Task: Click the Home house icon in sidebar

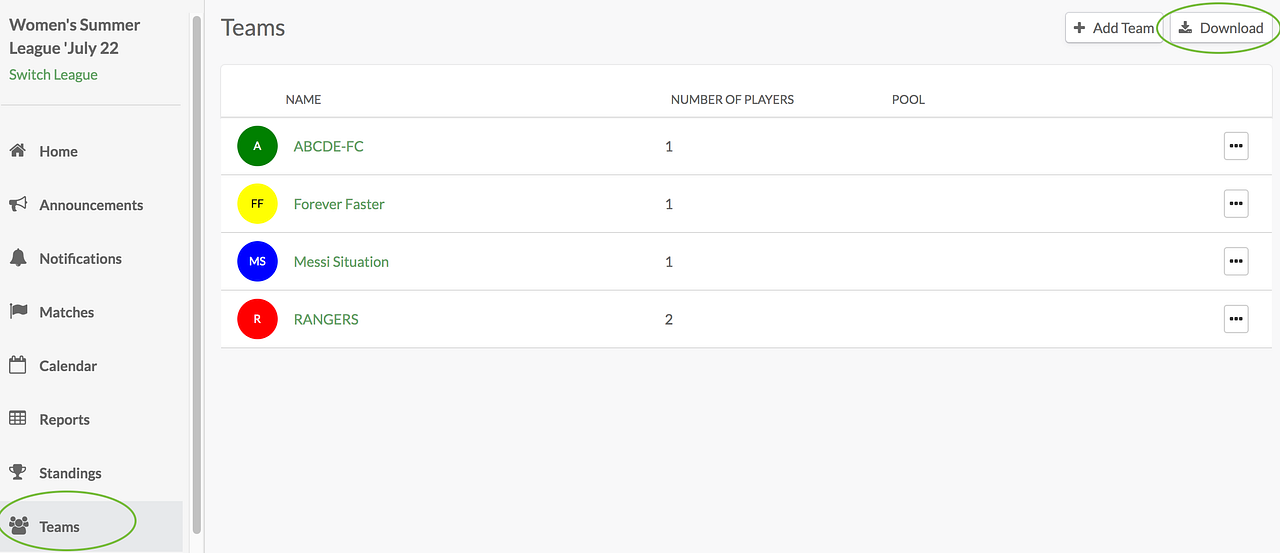Action: tap(17, 151)
